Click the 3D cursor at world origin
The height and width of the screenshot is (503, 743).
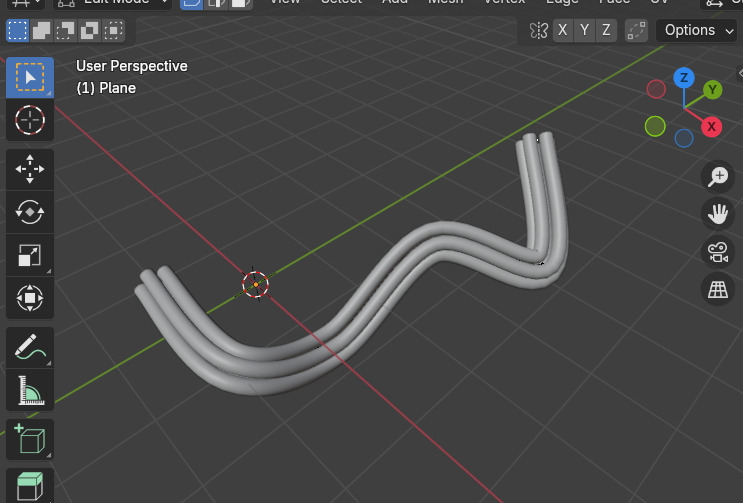tap(255, 284)
